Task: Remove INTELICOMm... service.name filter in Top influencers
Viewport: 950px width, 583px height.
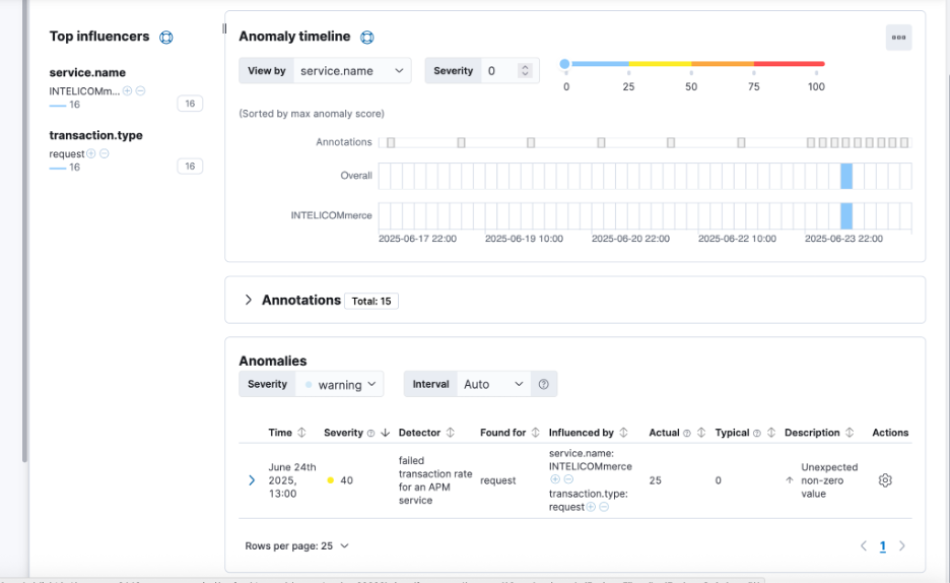Action: tap(141, 91)
